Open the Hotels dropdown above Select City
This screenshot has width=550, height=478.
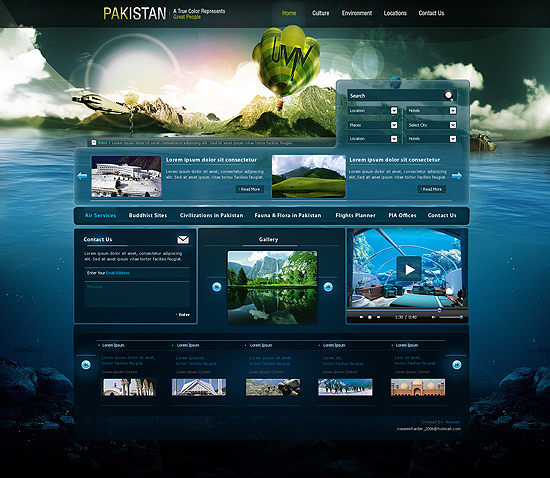point(431,110)
